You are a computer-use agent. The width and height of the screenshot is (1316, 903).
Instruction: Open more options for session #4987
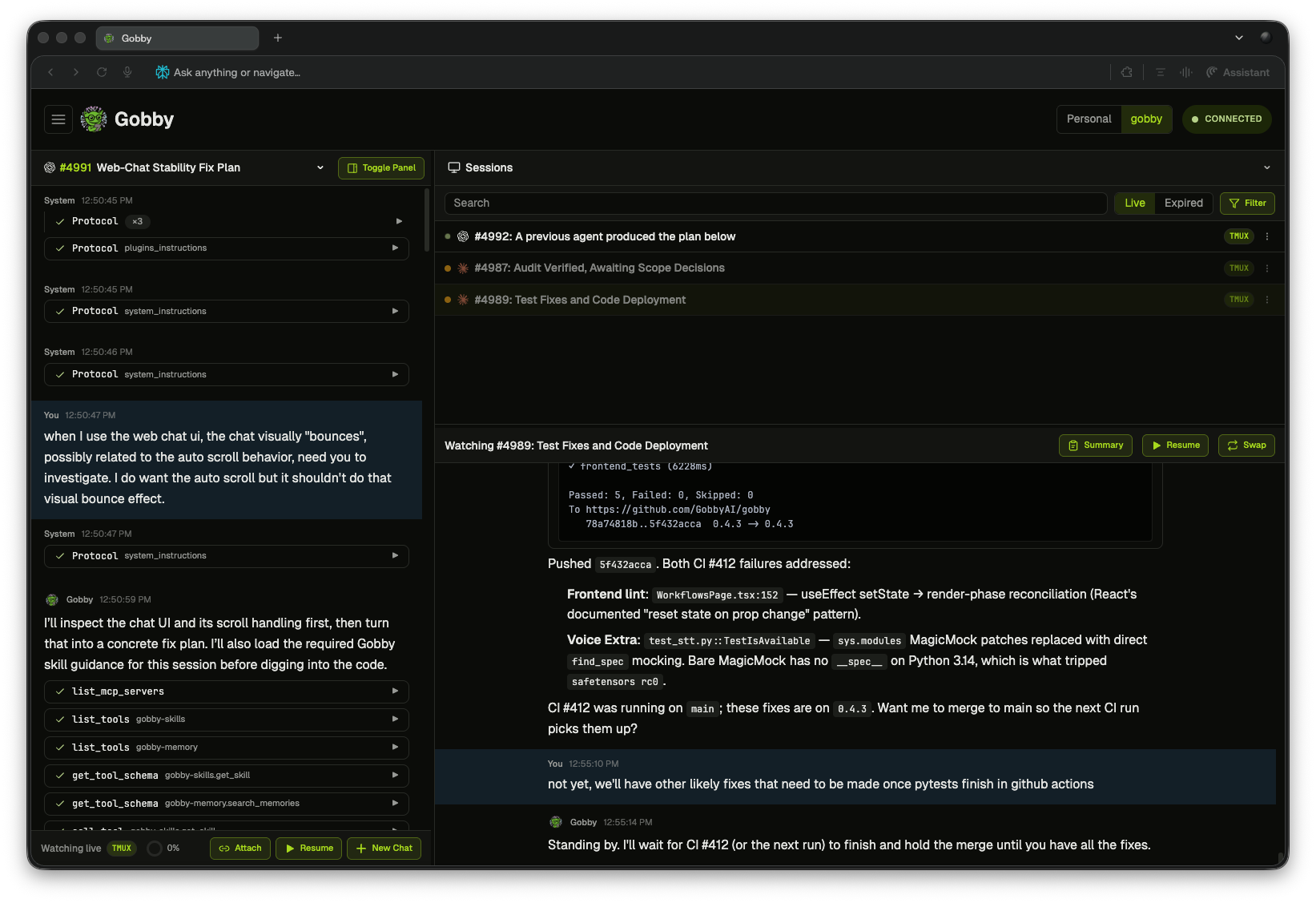tap(1267, 268)
